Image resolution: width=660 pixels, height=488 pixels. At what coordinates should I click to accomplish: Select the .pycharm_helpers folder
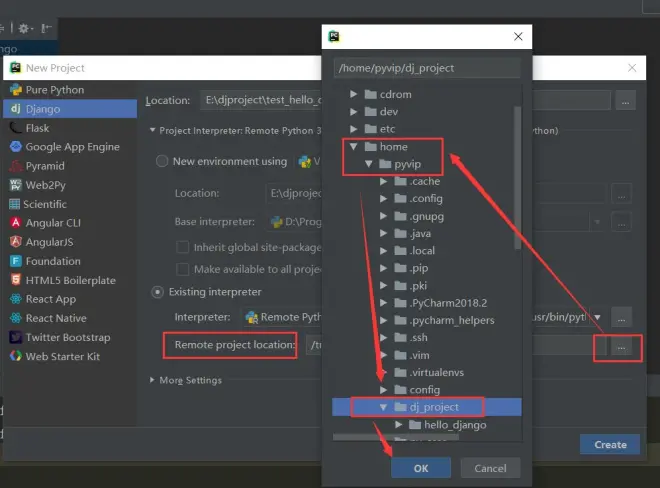click(x=444, y=320)
